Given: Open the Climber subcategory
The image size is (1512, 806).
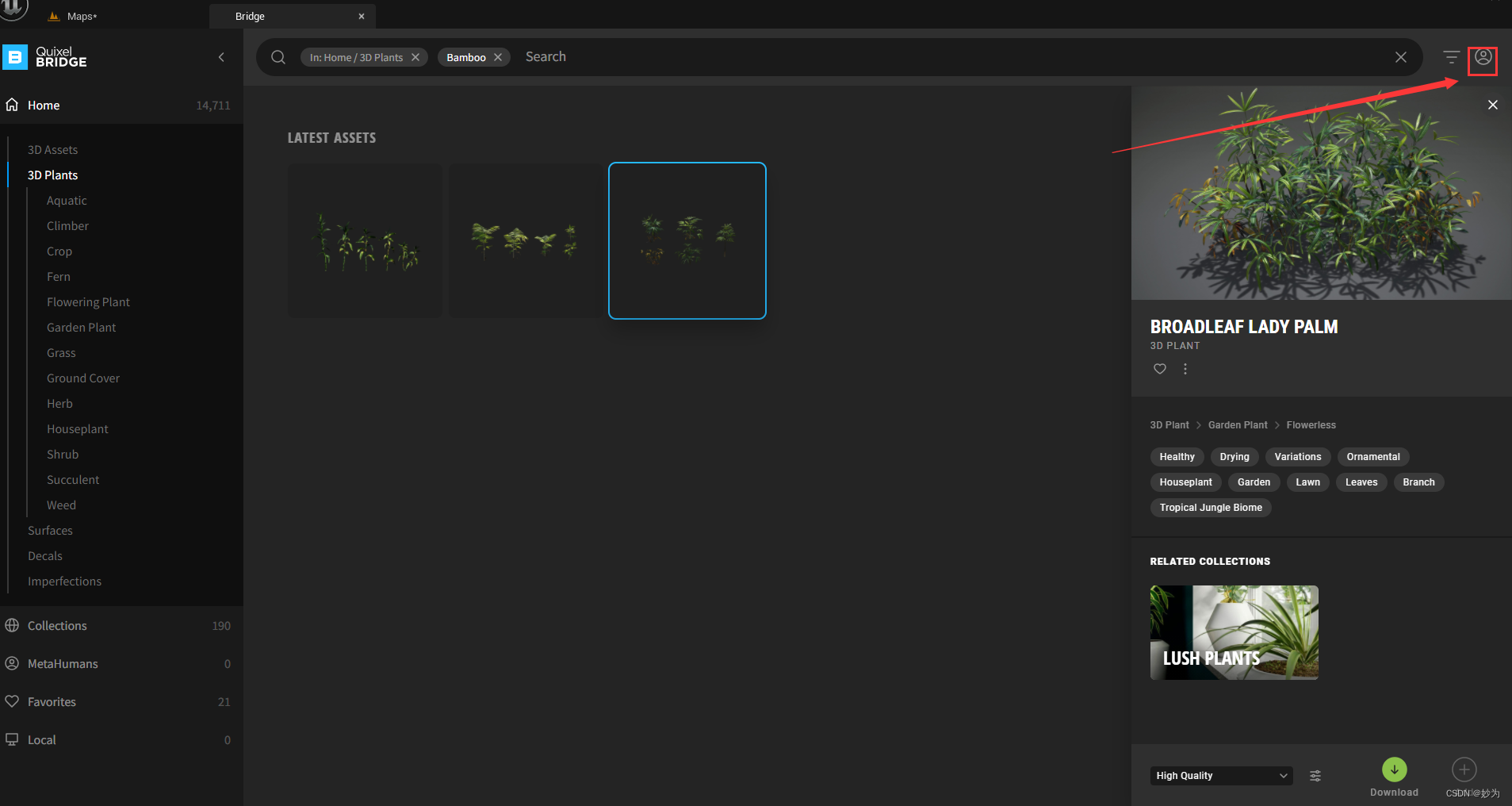Looking at the screenshot, I should 67,226.
